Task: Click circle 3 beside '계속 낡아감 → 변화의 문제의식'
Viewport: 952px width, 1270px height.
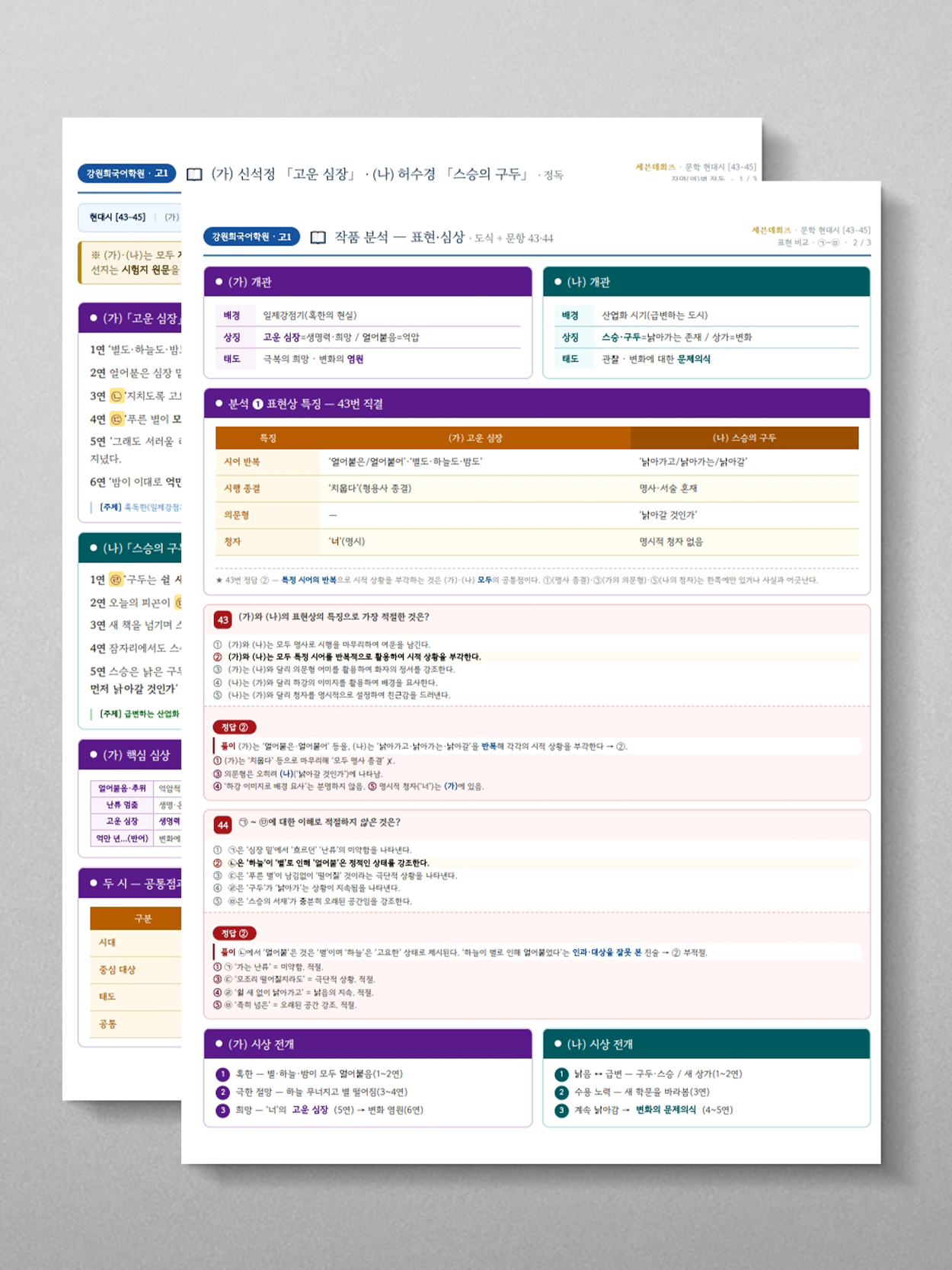Action: point(561,1111)
